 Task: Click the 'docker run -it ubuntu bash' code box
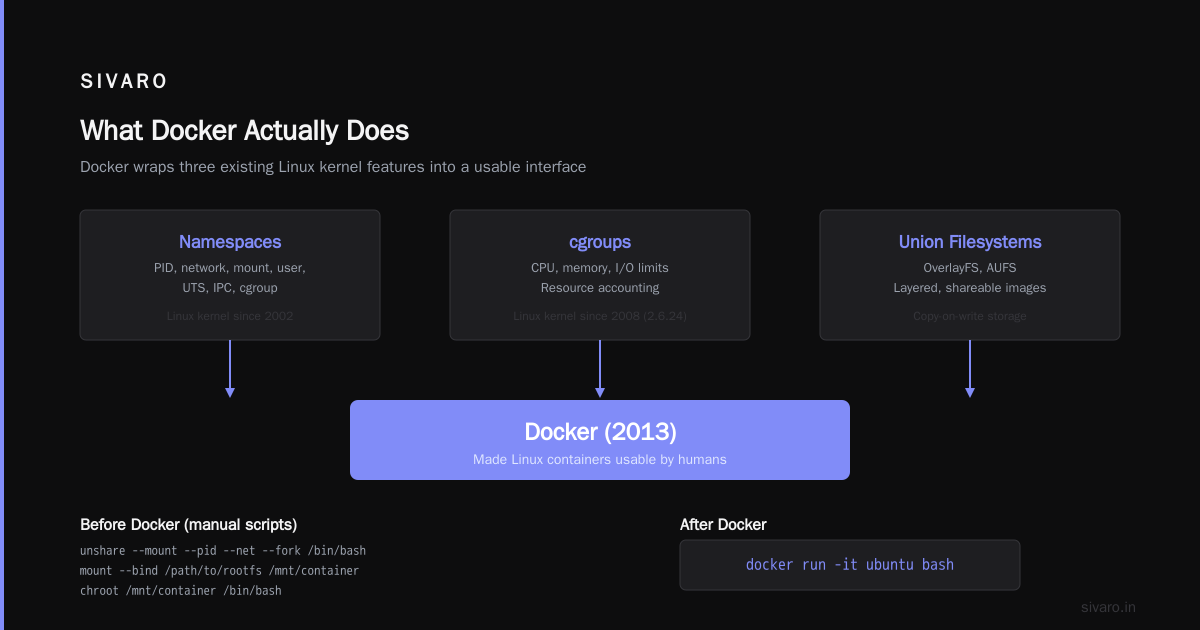coord(850,565)
